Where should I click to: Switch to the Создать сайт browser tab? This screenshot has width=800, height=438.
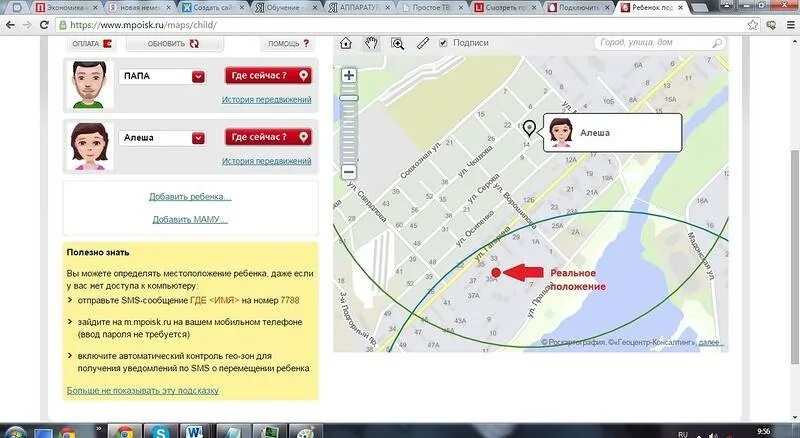tap(213, 8)
